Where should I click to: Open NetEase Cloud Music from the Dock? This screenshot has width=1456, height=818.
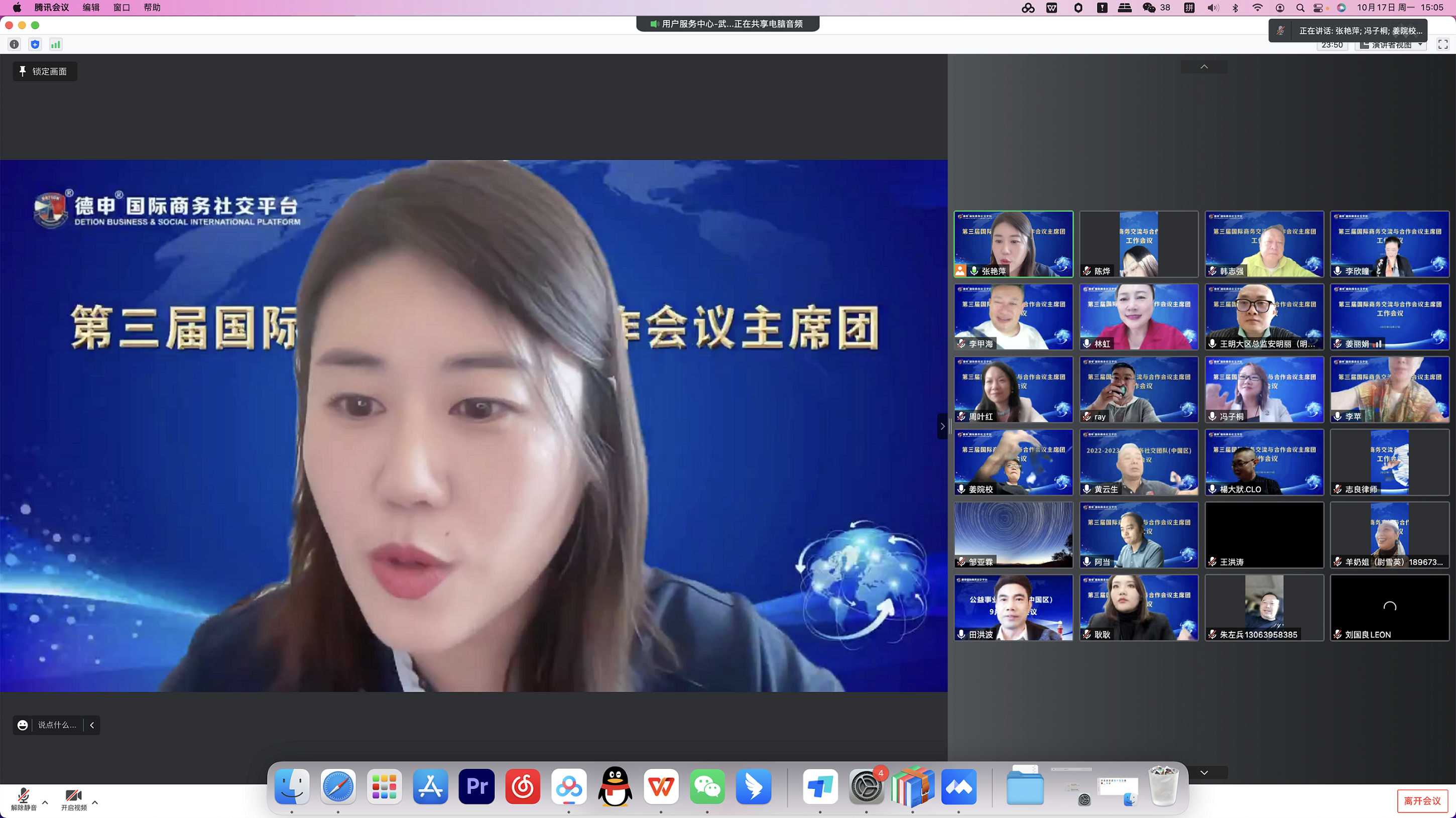[523, 786]
